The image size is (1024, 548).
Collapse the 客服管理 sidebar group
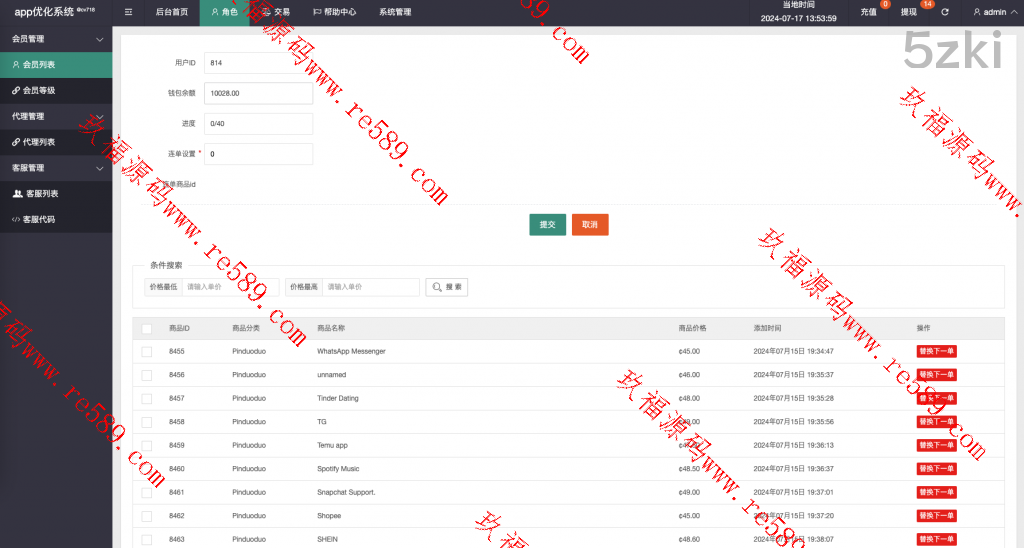pyautogui.click(x=99, y=168)
